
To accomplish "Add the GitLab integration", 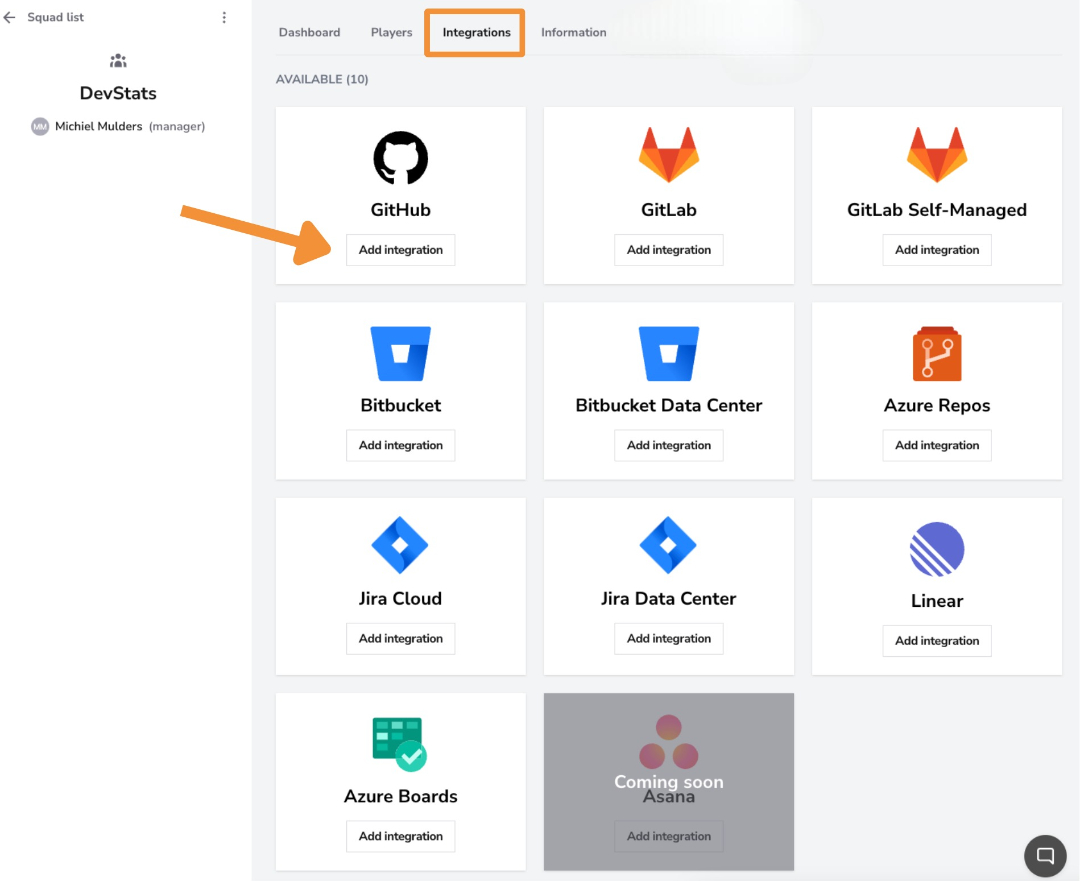I will coord(669,250).
